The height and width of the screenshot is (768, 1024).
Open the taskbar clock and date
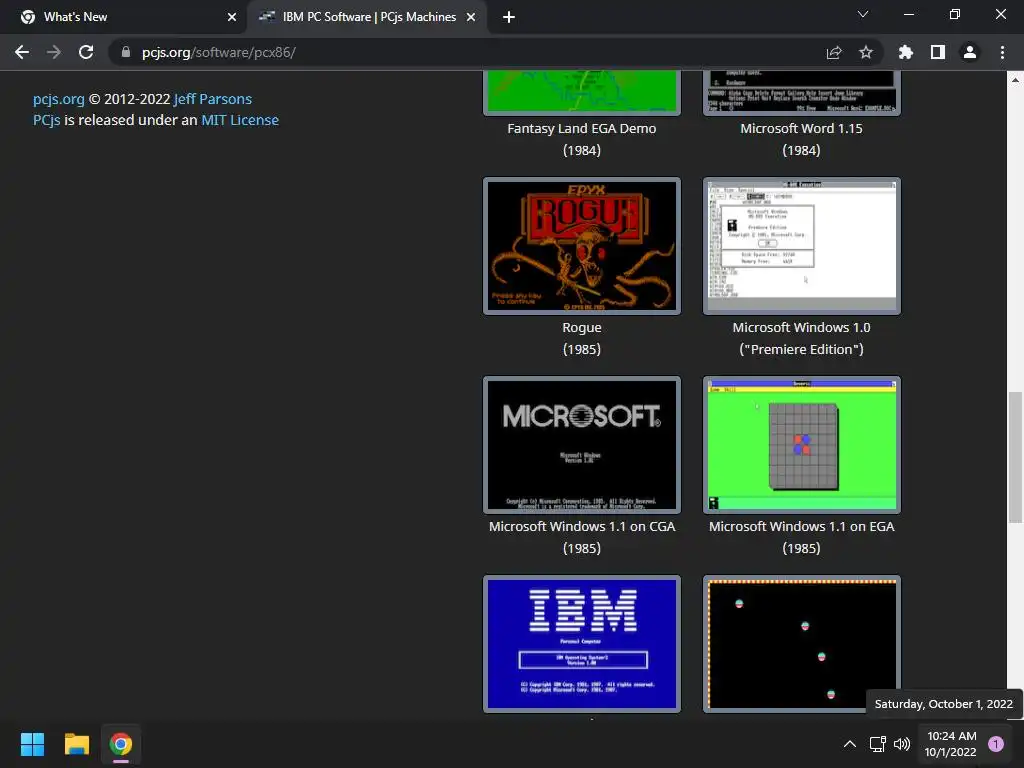click(951, 744)
